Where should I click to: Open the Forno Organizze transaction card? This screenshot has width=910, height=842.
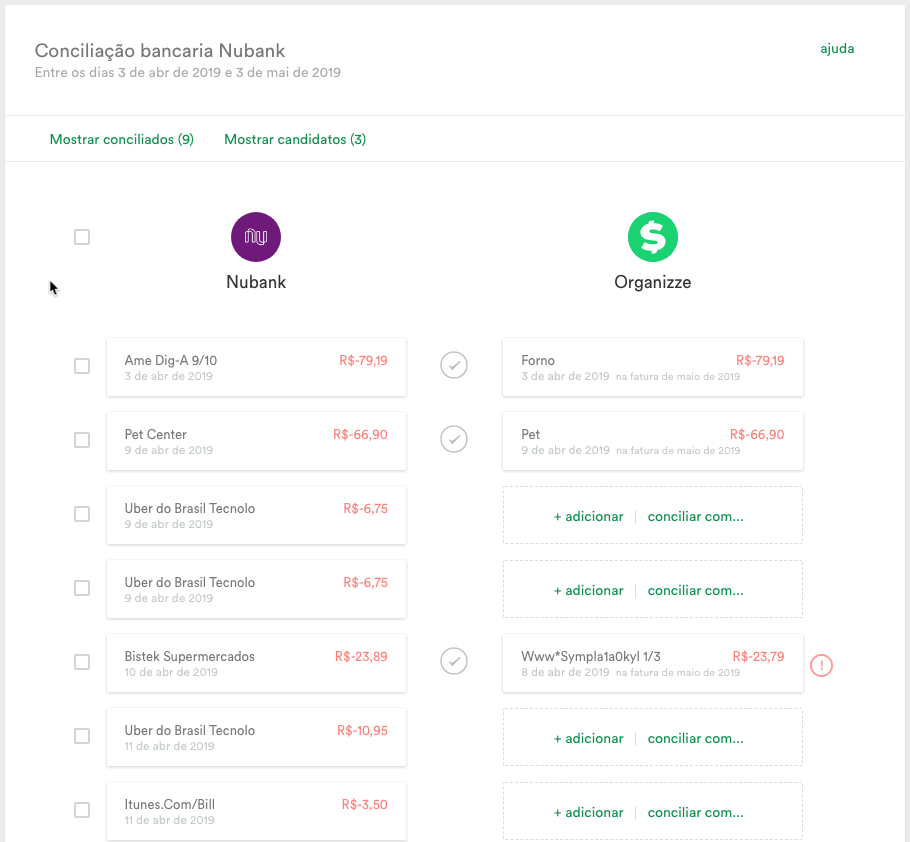[x=653, y=367]
